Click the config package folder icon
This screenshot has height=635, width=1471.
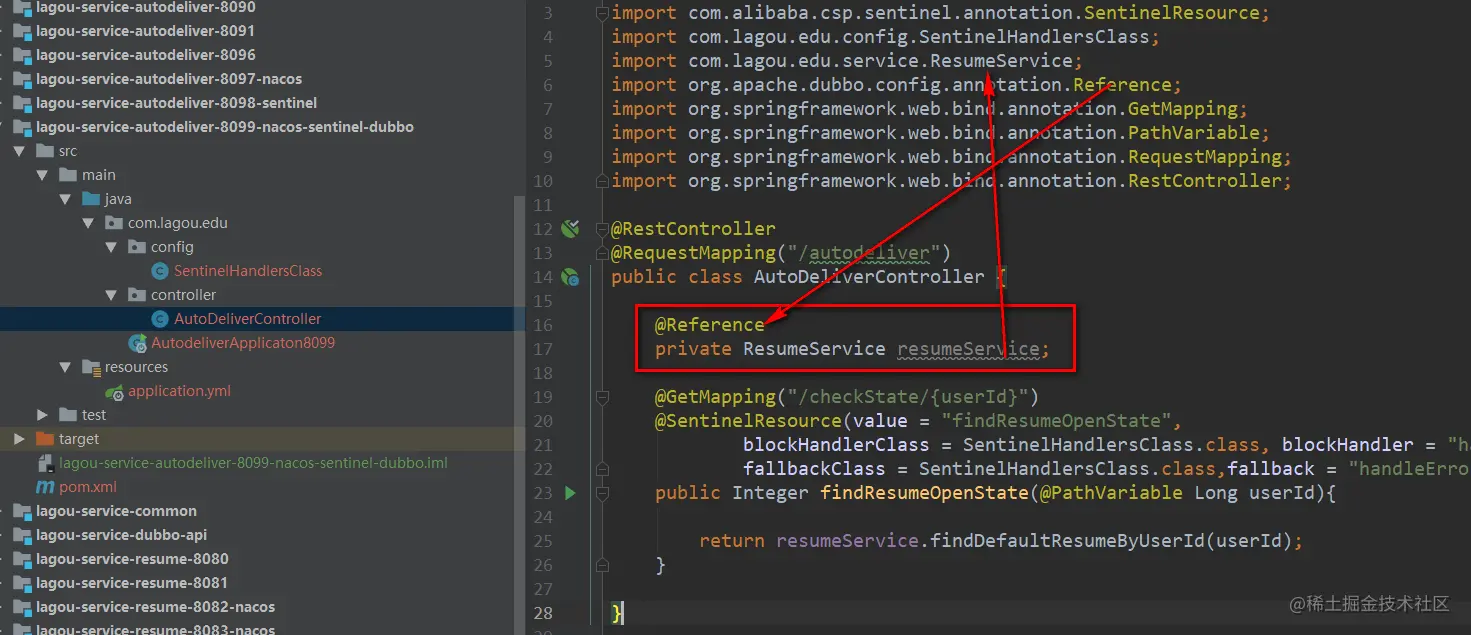point(137,247)
